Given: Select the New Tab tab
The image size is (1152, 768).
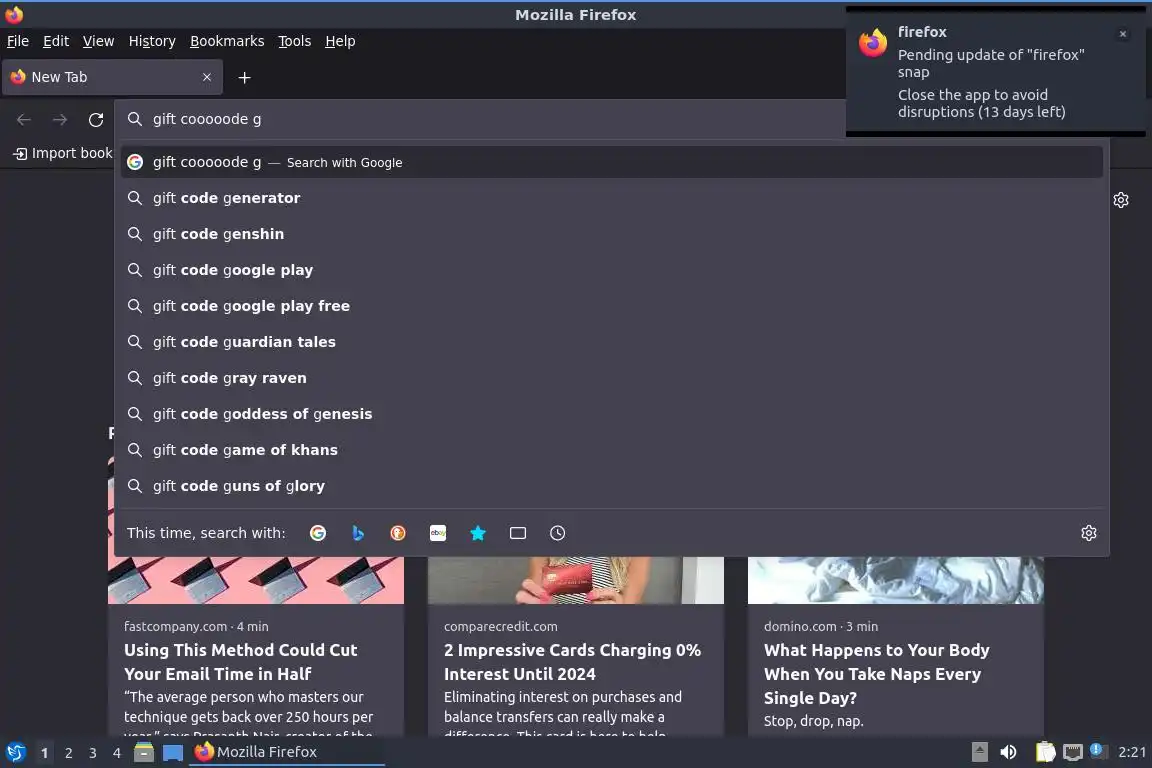Looking at the screenshot, I should coord(112,77).
